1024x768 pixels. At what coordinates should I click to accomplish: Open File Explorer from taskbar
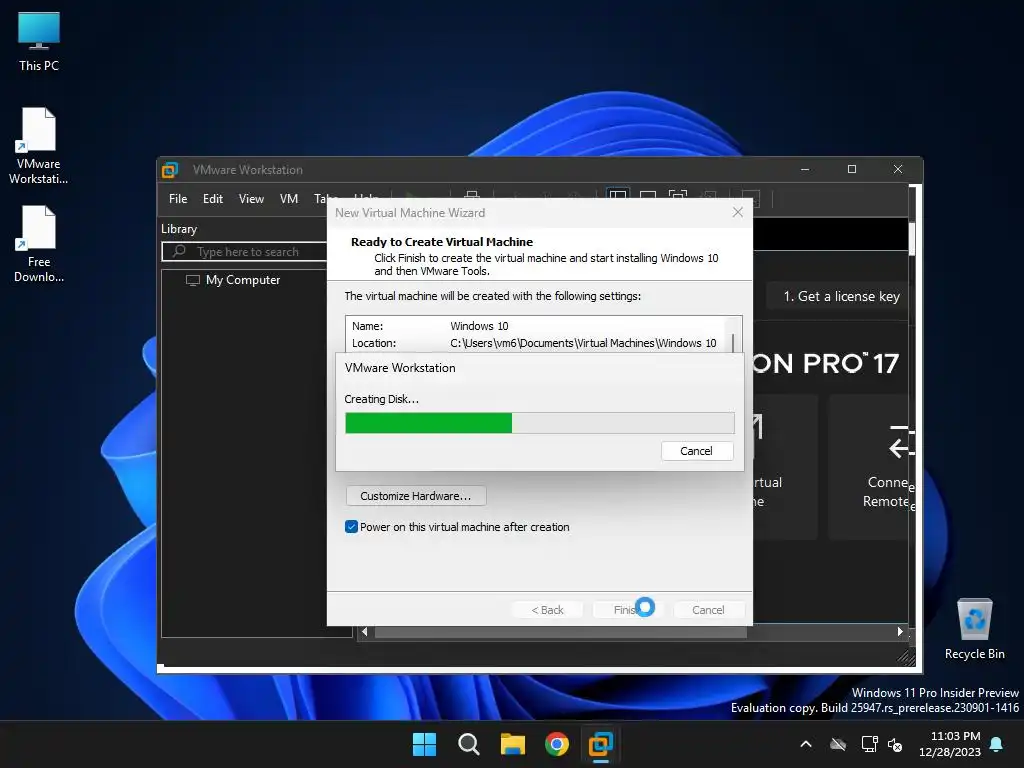513,744
